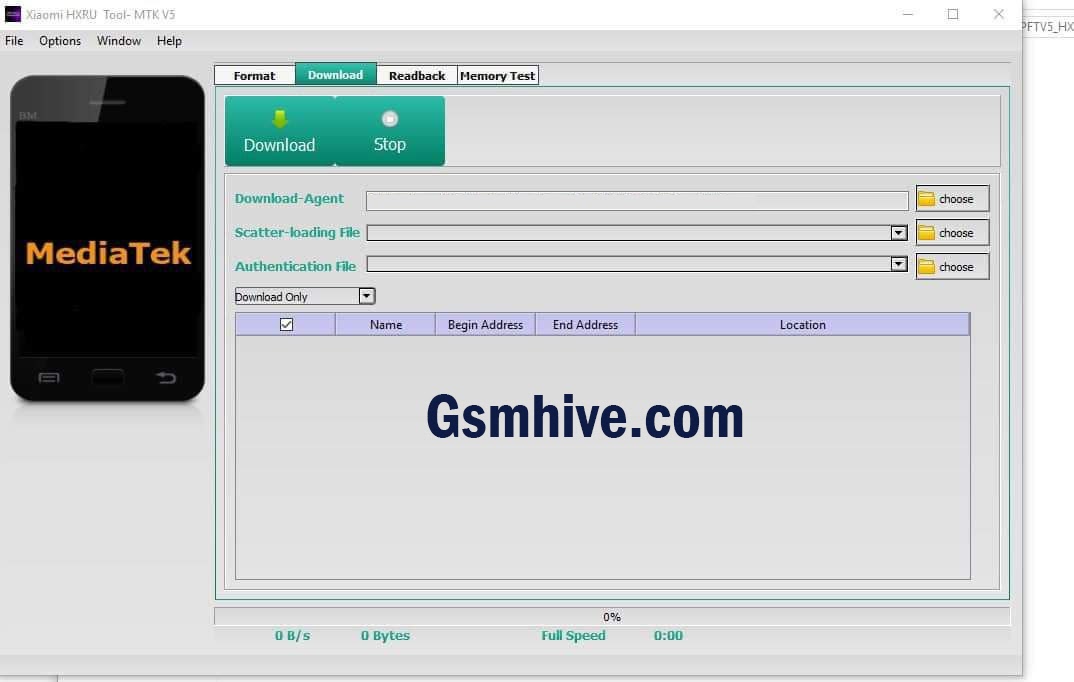Close the Xiaomi HXRU Tool window
The height and width of the screenshot is (682, 1074).
[999, 14]
